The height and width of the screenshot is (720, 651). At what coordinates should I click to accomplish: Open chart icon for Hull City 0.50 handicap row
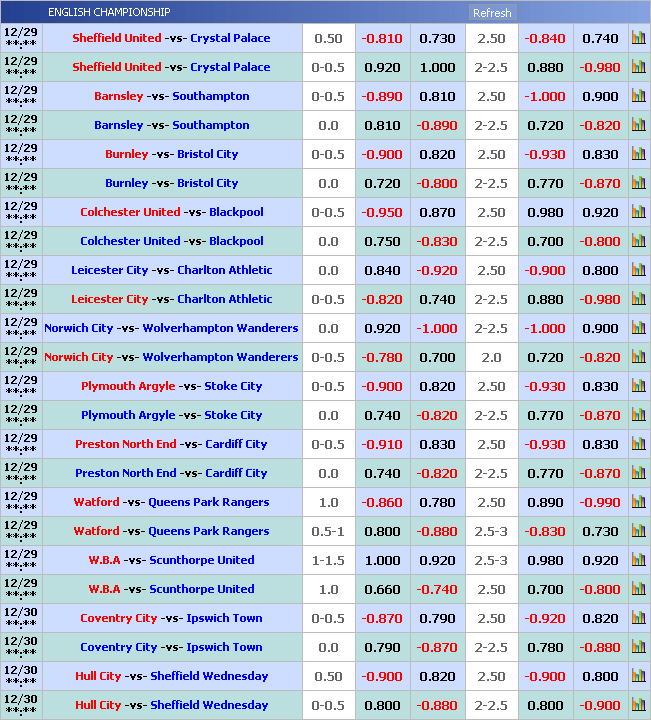[638, 676]
